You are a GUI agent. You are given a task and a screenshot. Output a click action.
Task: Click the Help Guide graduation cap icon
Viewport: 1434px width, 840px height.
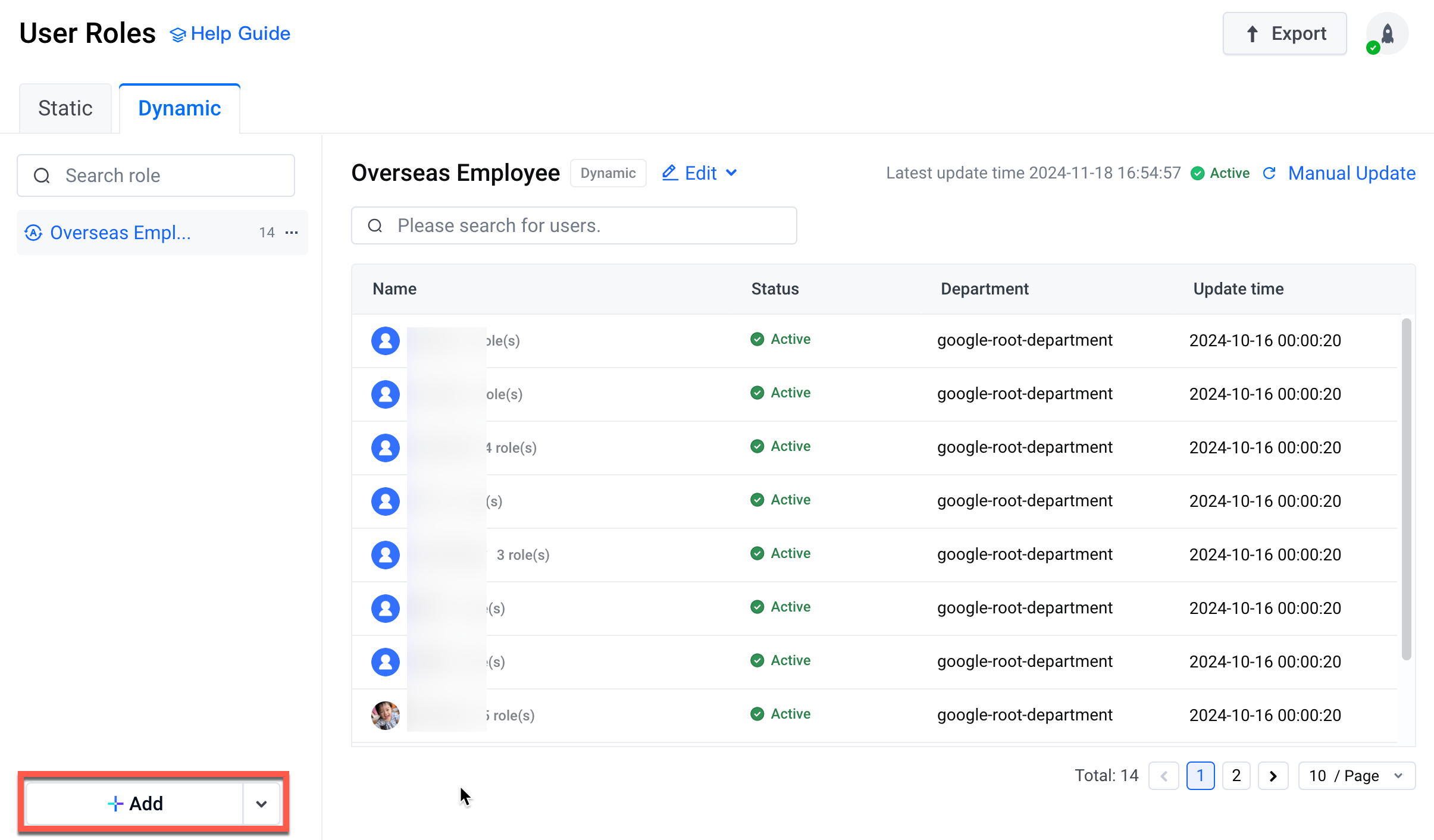point(178,35)
